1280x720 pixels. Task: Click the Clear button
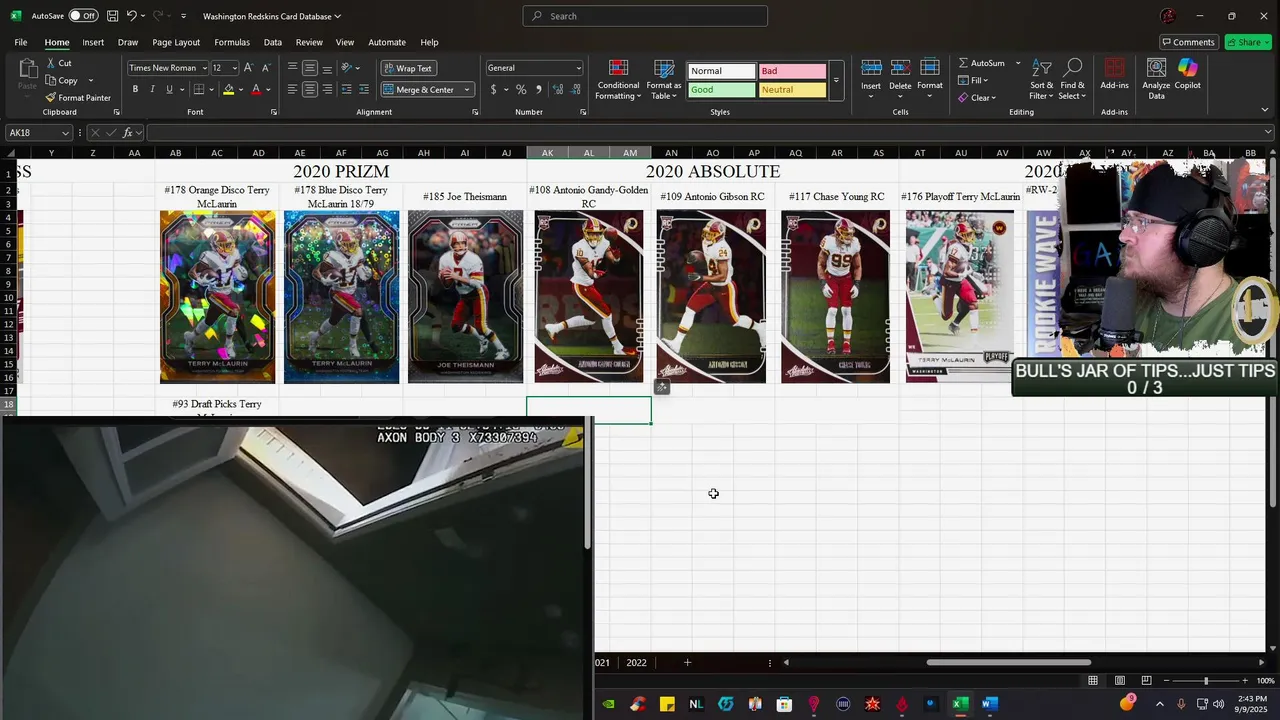point(977,98)
